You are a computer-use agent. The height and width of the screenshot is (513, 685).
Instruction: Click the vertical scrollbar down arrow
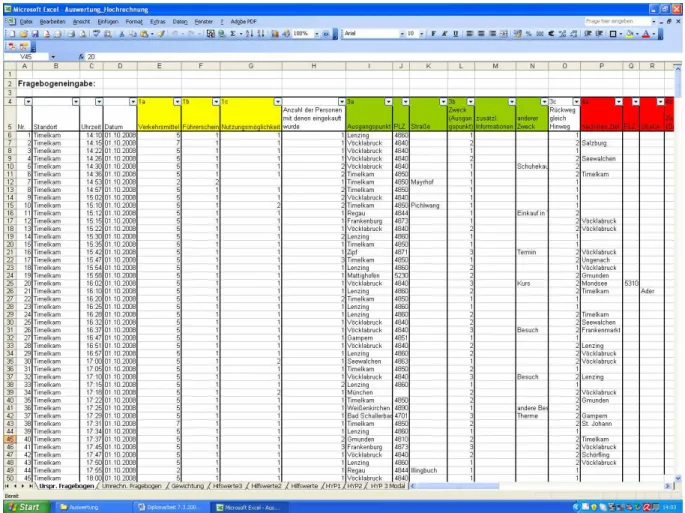tap(678, 478)
